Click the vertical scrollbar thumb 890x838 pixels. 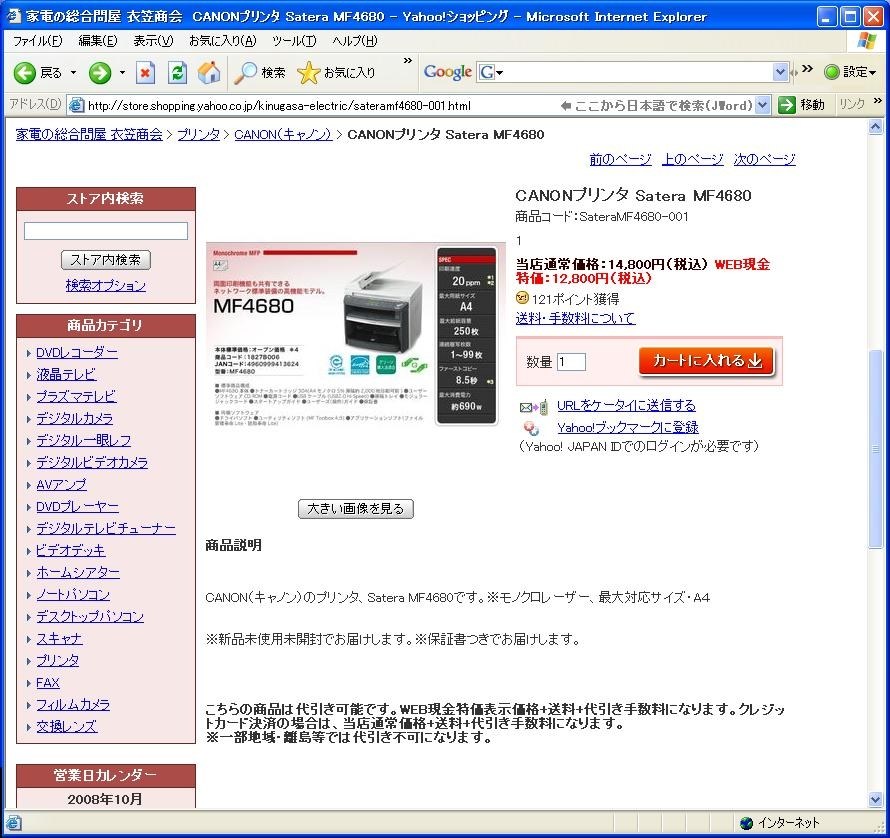(x=876, y=450)
